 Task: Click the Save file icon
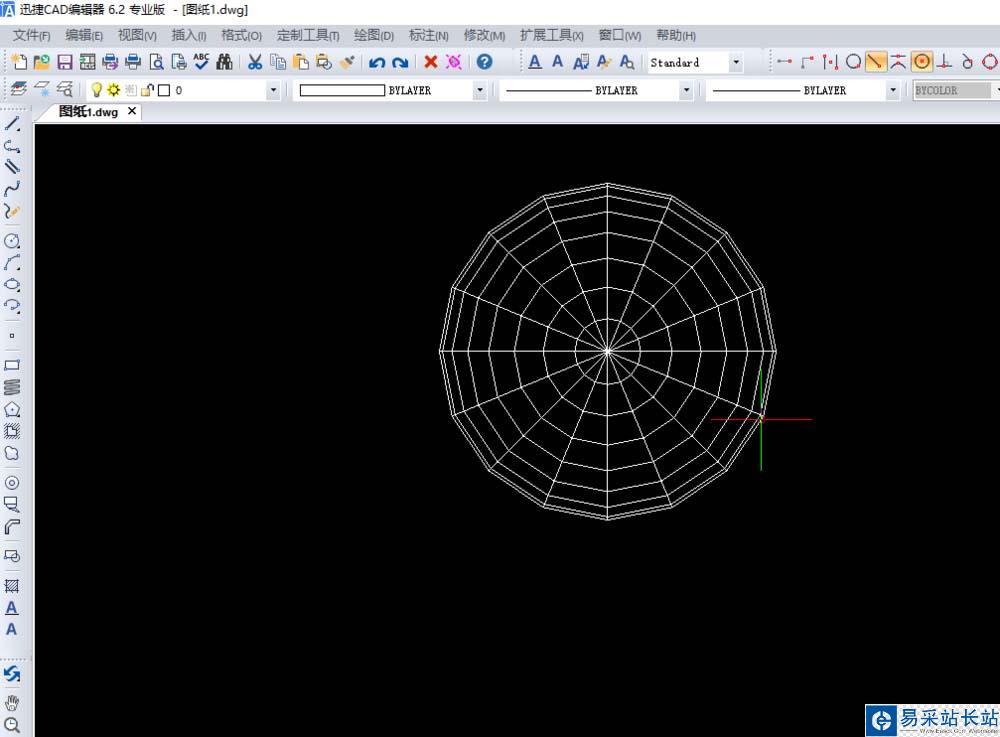pyautogui.click(x=65, y=62)
